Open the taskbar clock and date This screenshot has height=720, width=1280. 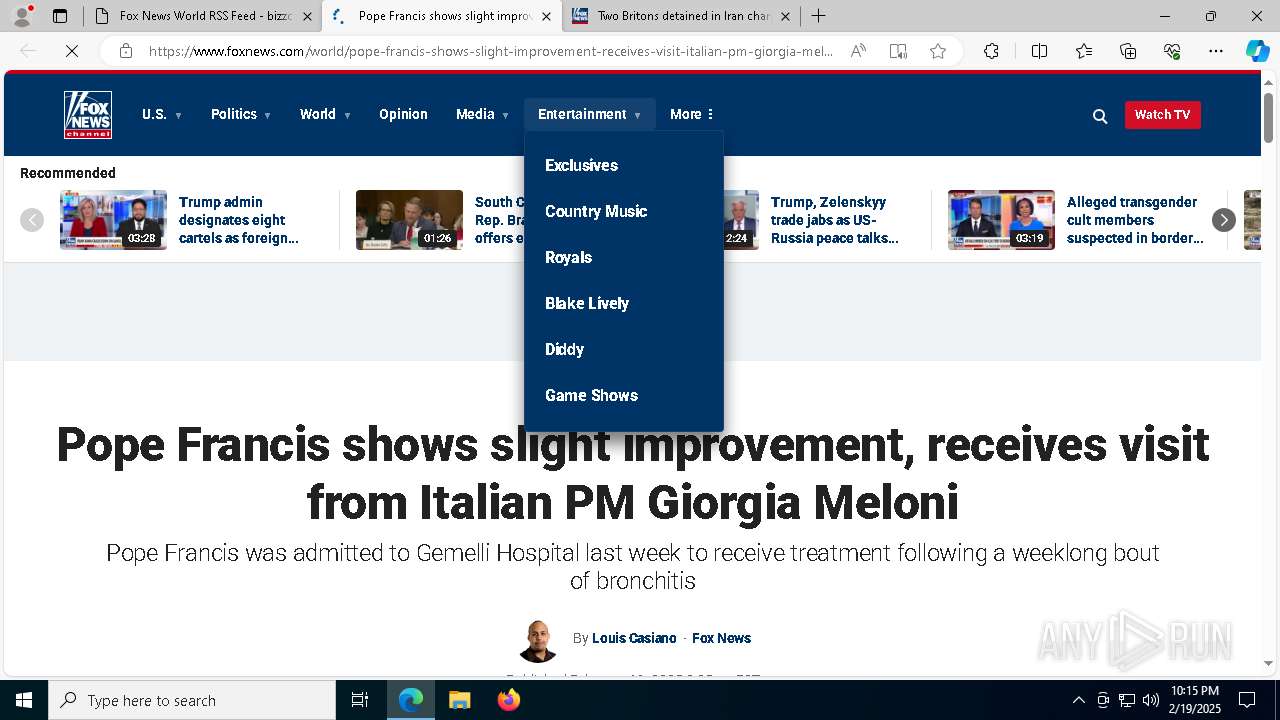(x=1195, y=700)
